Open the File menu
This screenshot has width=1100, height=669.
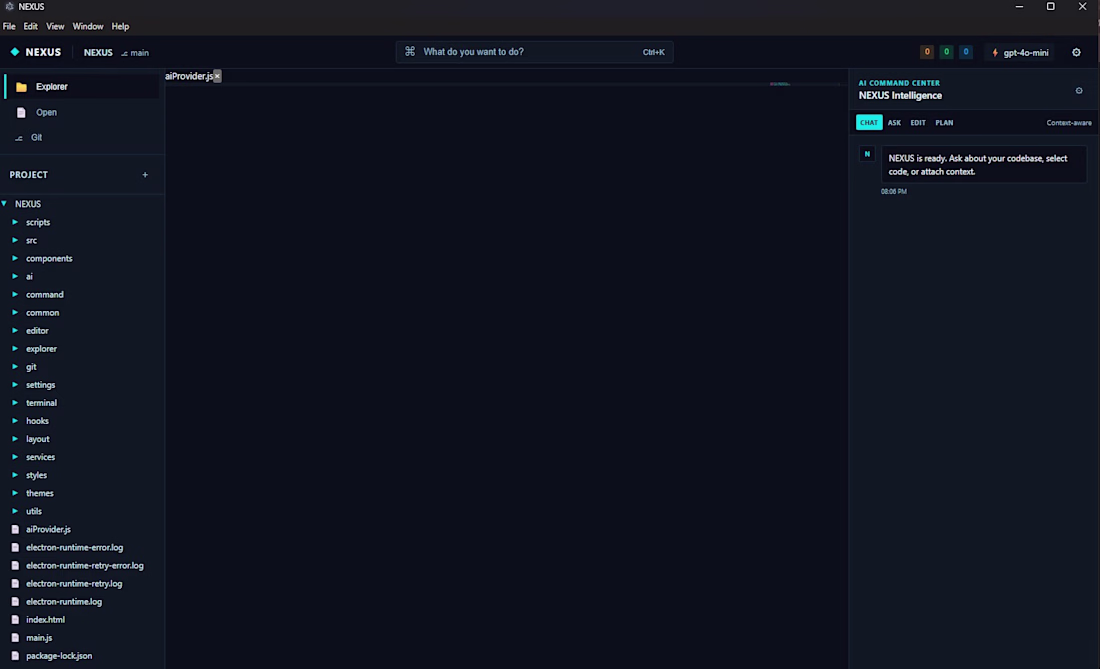pyautogui.click(x=9, y=27)
